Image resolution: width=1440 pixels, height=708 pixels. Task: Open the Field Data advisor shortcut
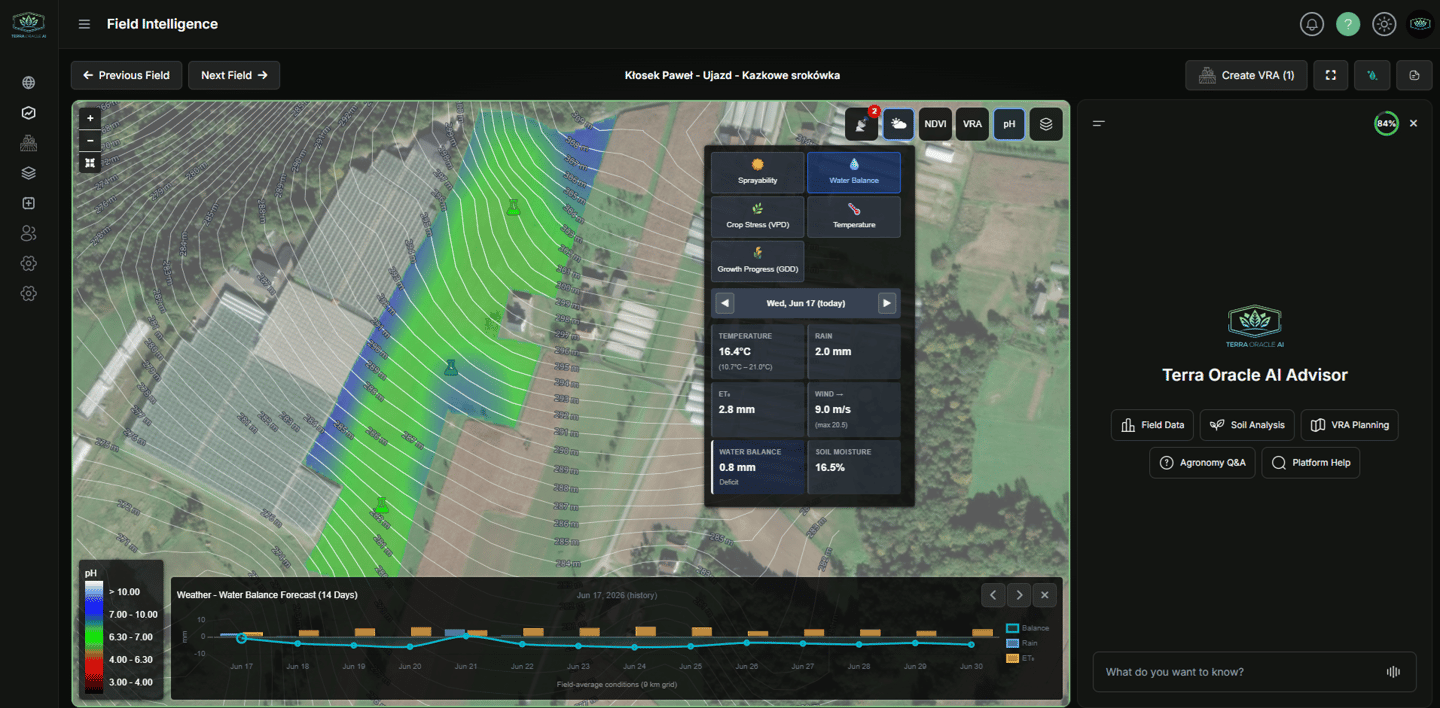tap(1152, 425)
